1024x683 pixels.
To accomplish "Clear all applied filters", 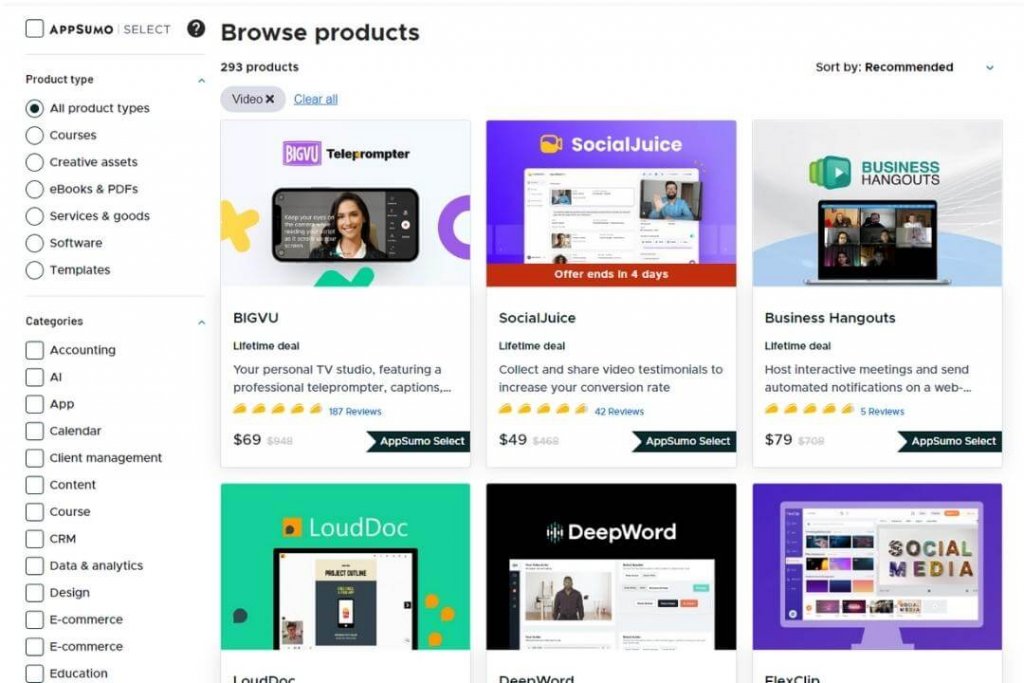I will [x=315, y=99].
